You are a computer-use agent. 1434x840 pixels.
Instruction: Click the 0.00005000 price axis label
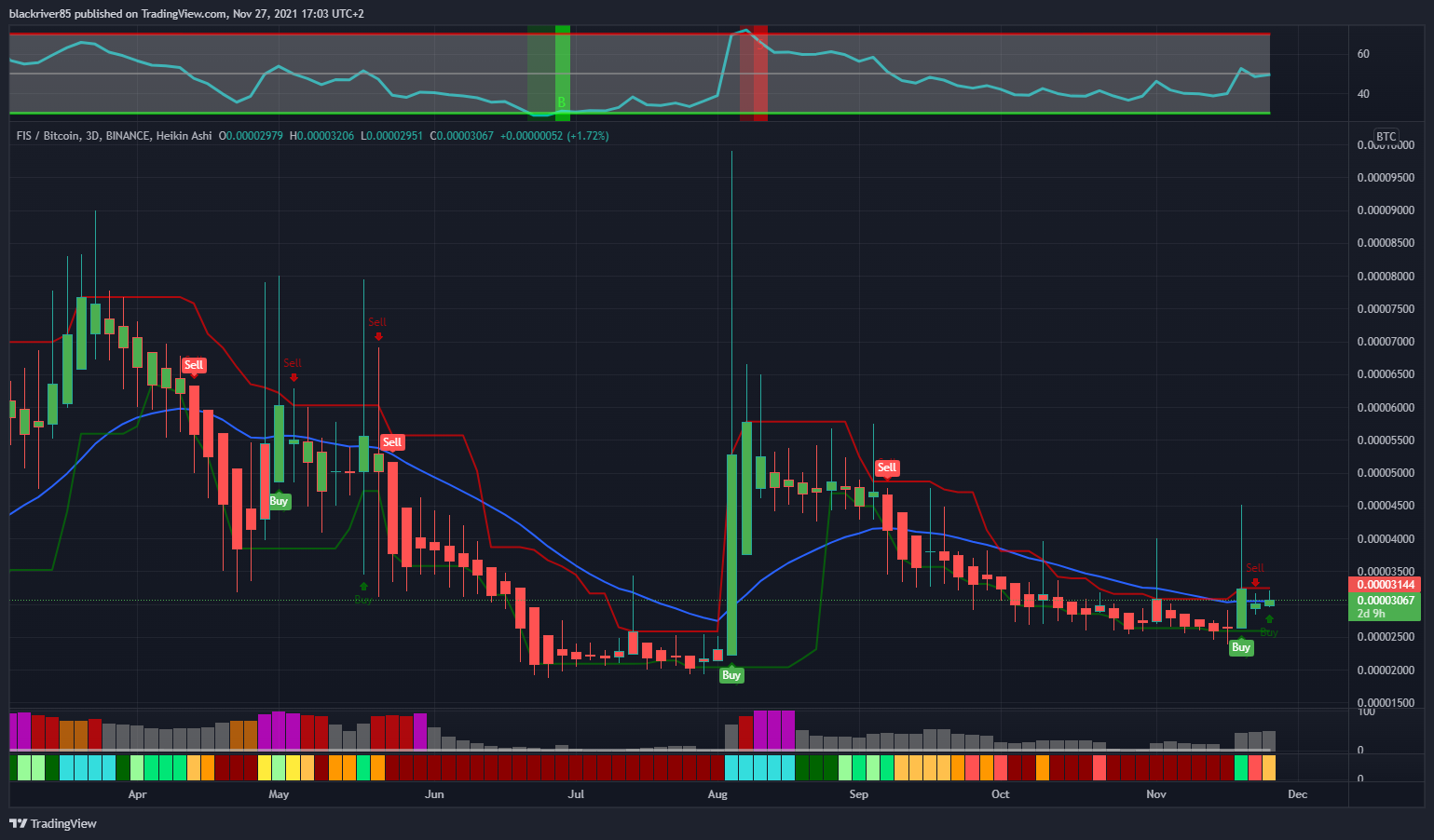(1386, 473)
